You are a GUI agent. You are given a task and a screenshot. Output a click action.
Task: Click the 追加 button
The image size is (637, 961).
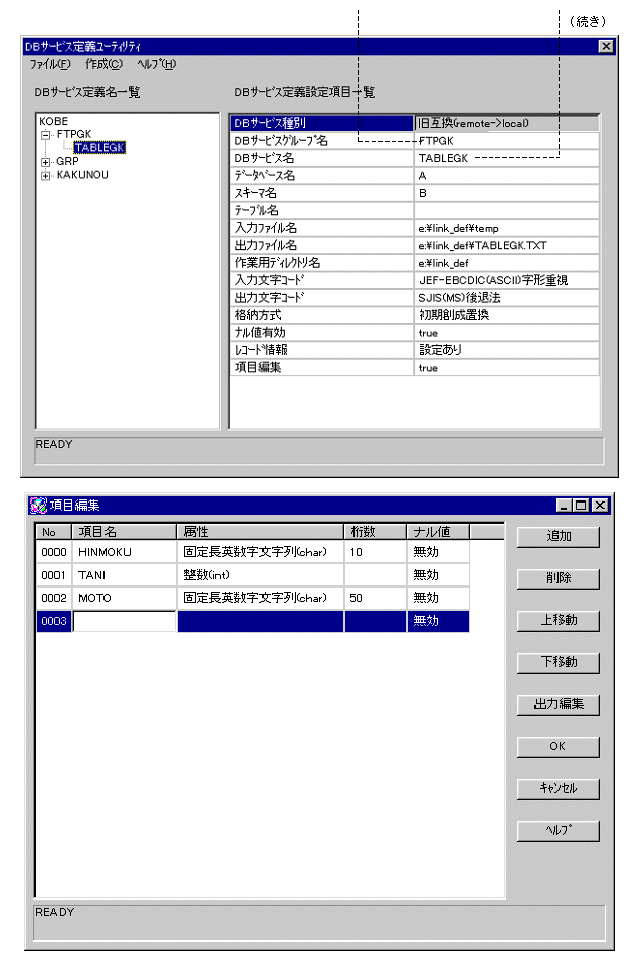pyautogui.click(x=558, y=536)
